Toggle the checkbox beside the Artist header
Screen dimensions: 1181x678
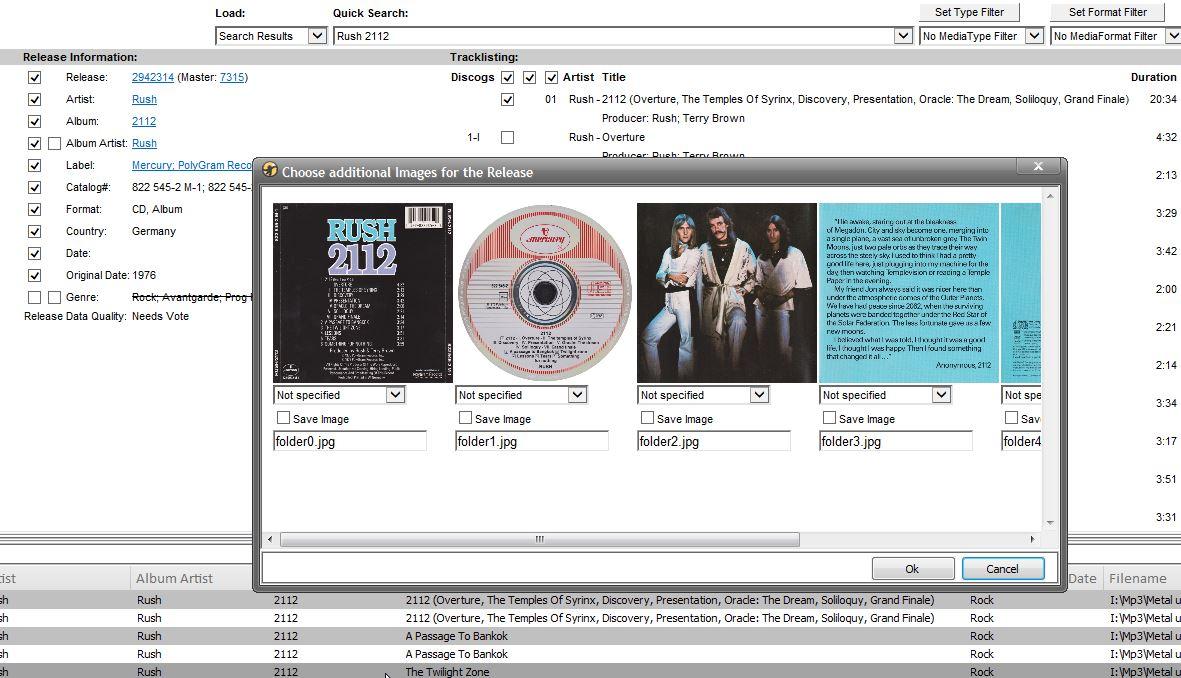point(551,78)
